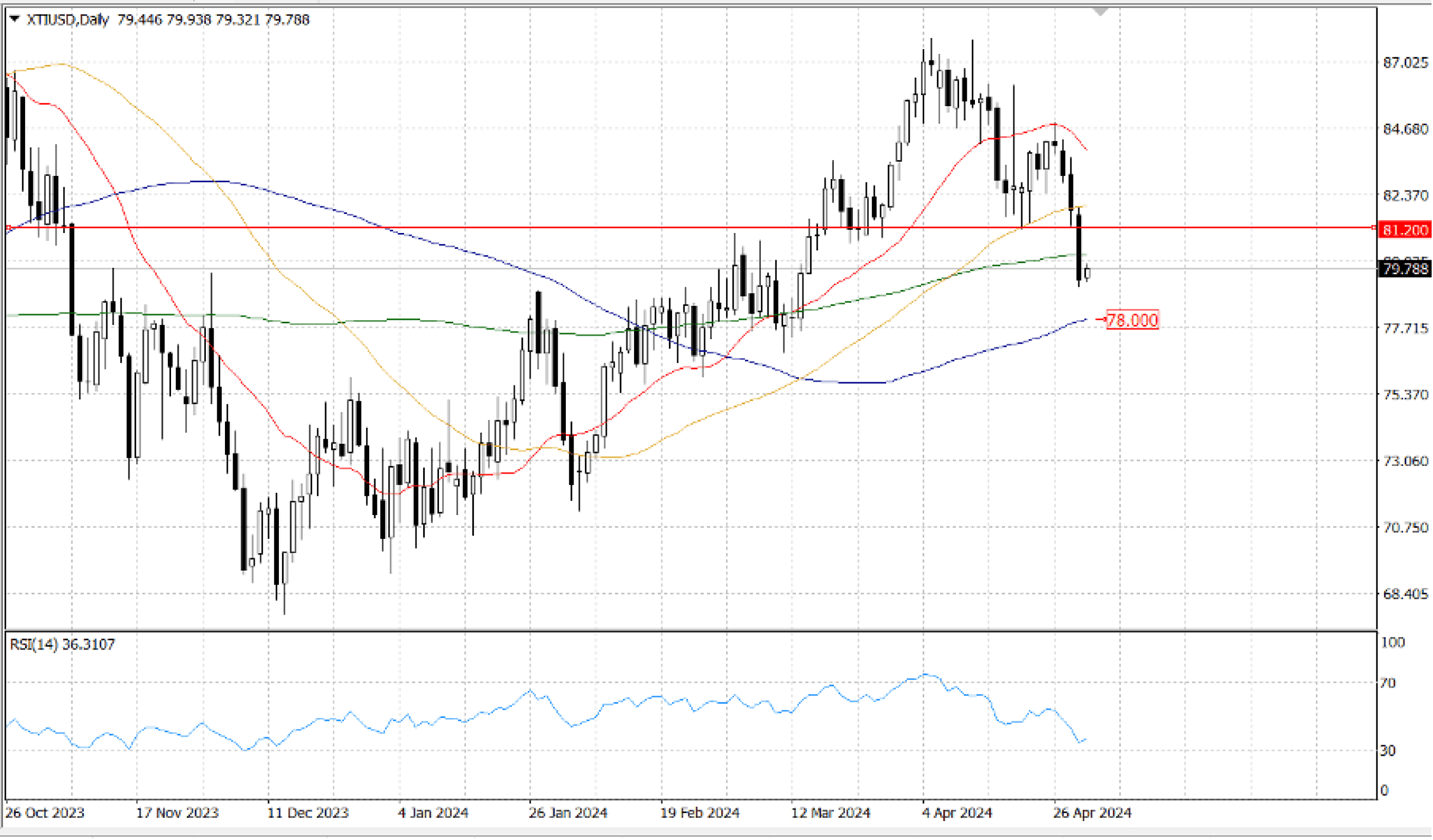The height and width of the screenshot is (840, 1433).
Task: Click the 75.370 value on price scale
Action: point(1405,395)
